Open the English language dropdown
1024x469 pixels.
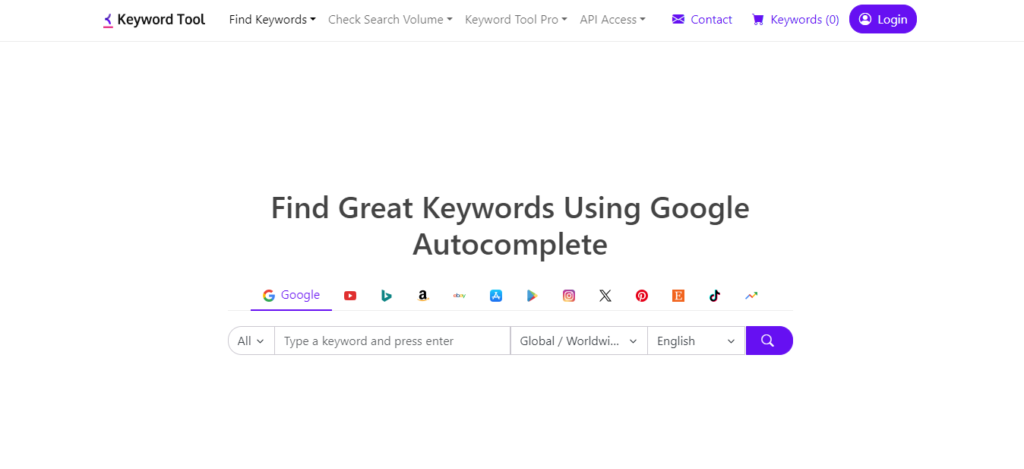click(696, 341)
